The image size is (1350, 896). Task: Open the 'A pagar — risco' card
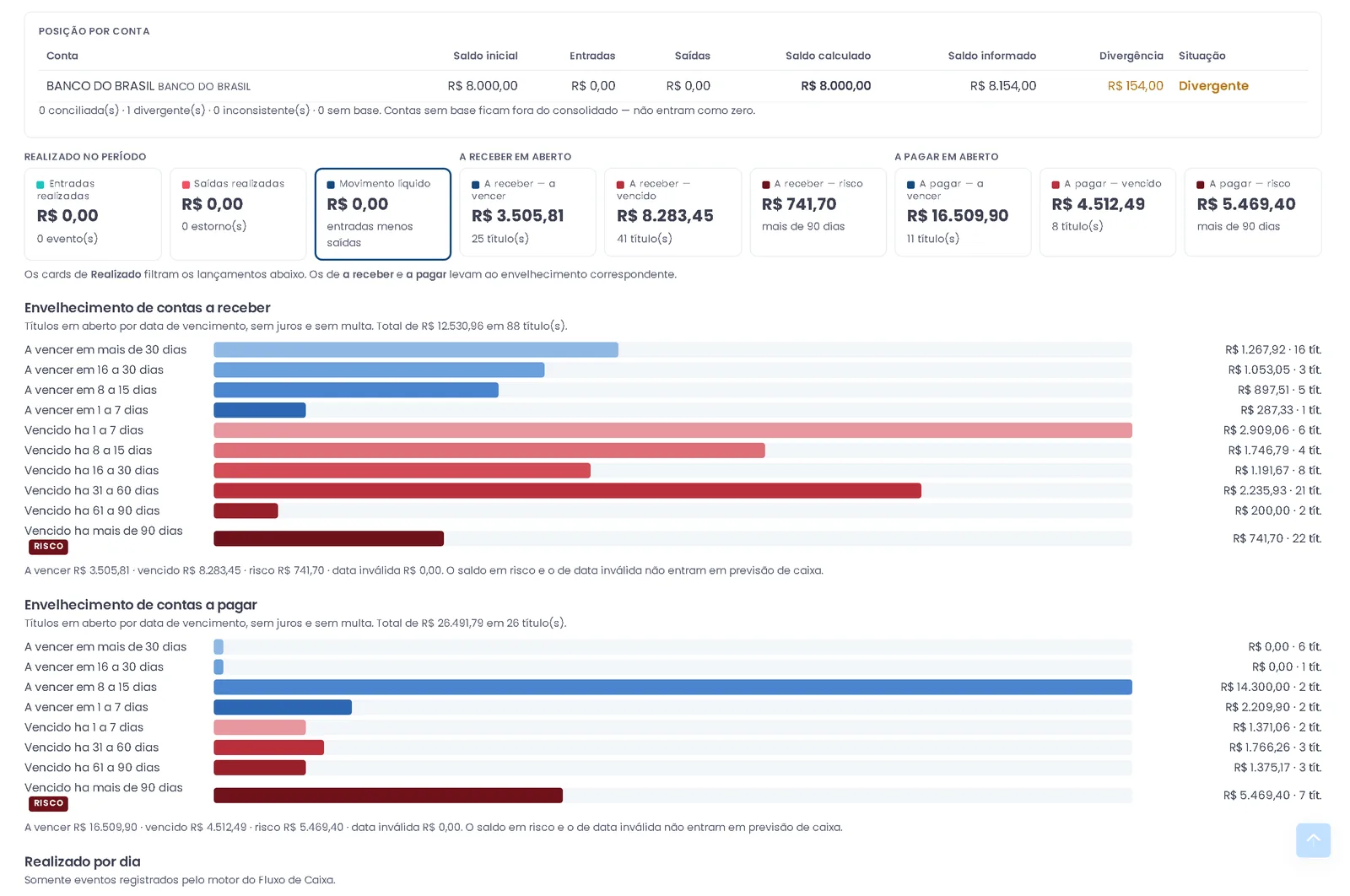point(1253,212)
